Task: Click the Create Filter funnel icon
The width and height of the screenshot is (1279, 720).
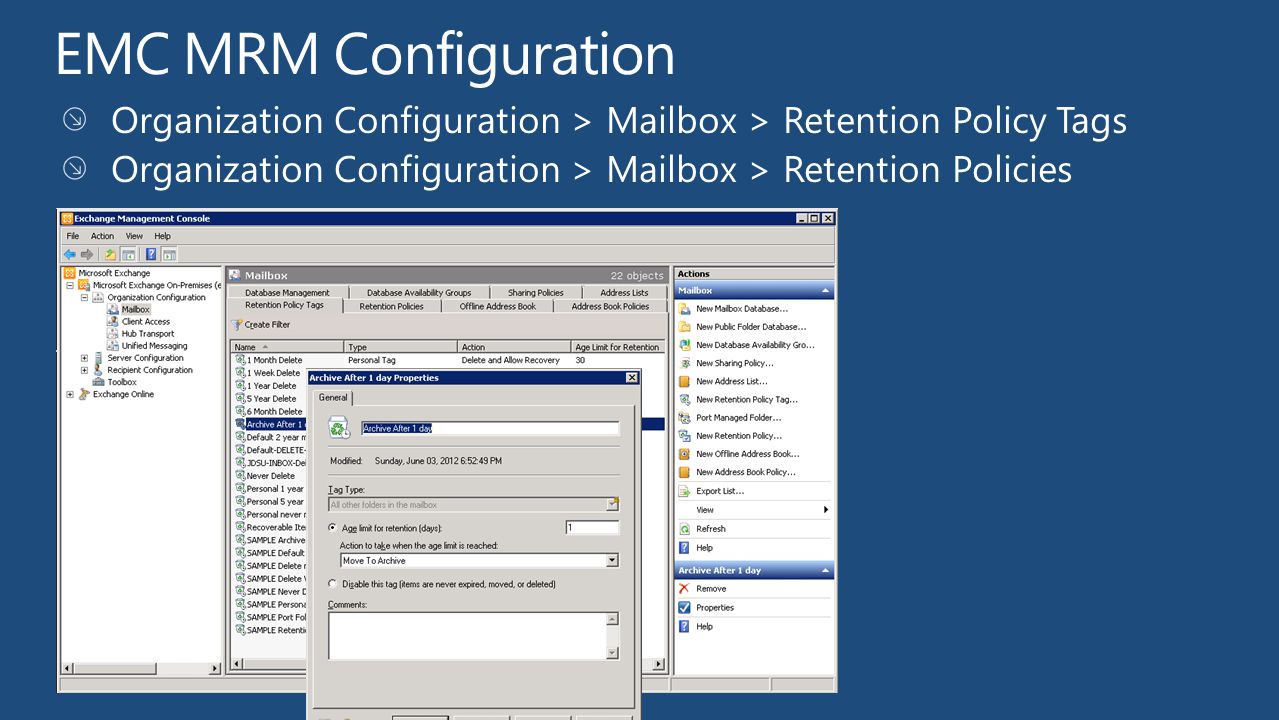Action: (x=237, y=325)
